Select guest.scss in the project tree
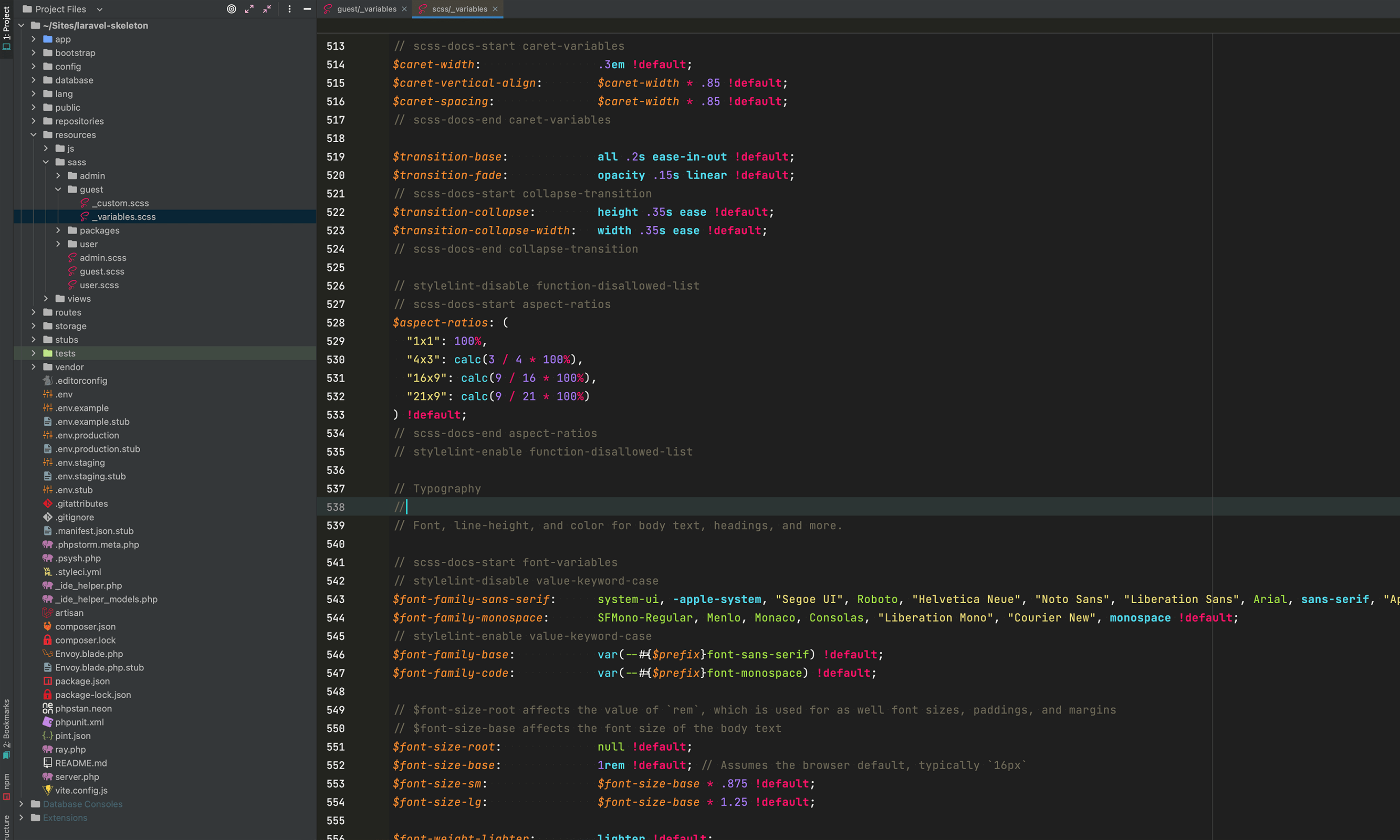 coord(102,271)
